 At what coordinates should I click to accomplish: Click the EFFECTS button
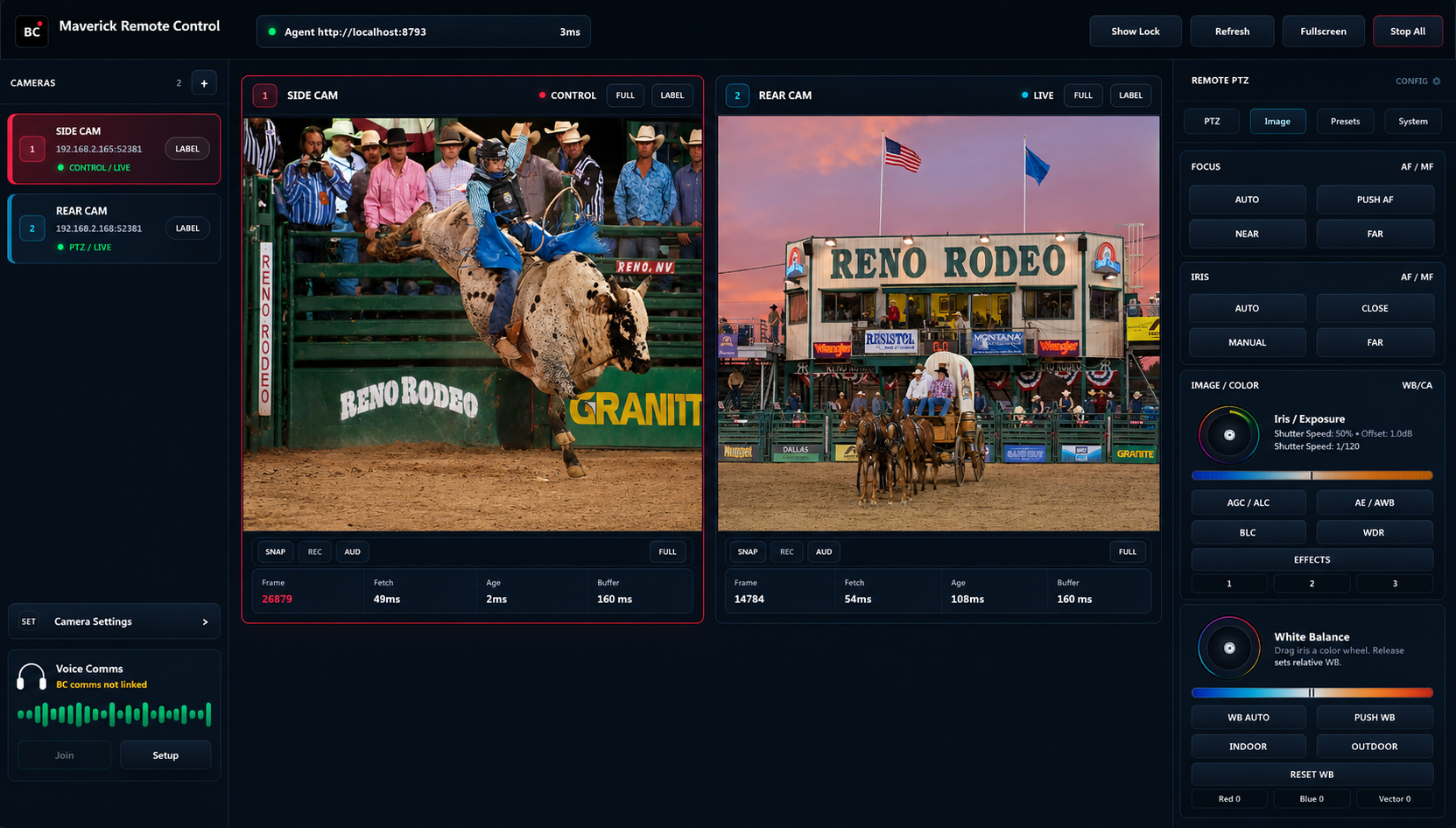(x=1312, y=559)
